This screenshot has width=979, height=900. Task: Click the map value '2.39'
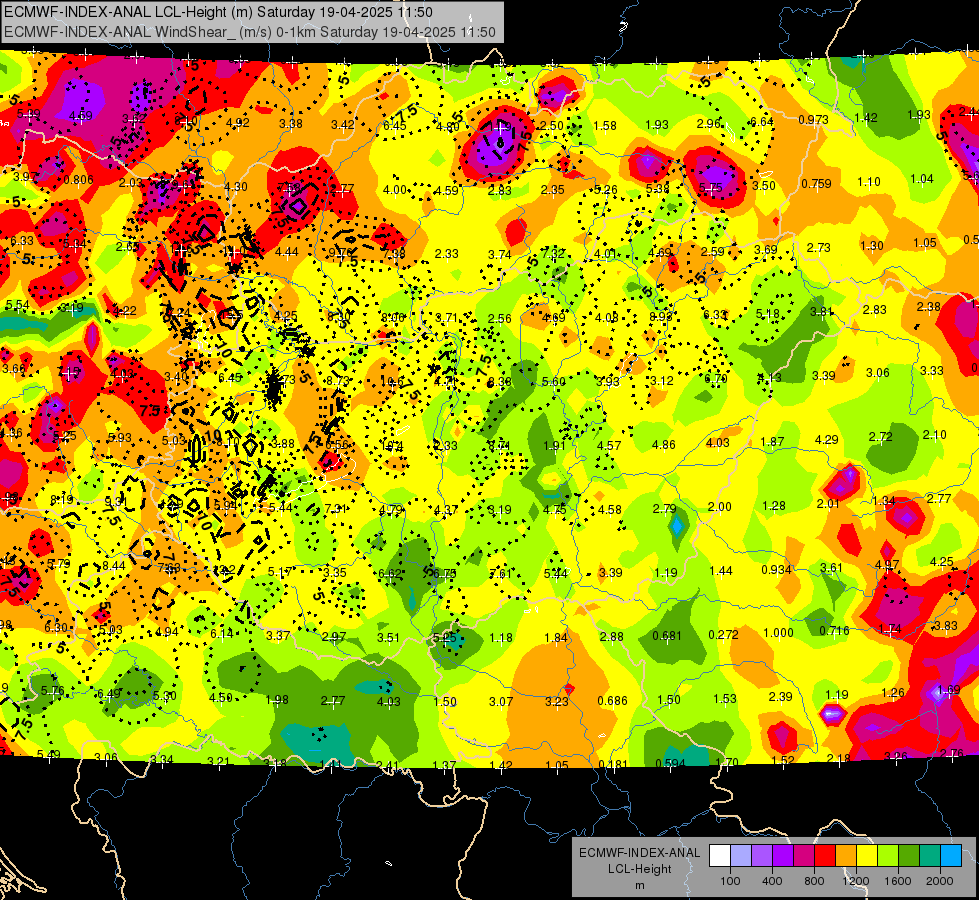(780, 697)
